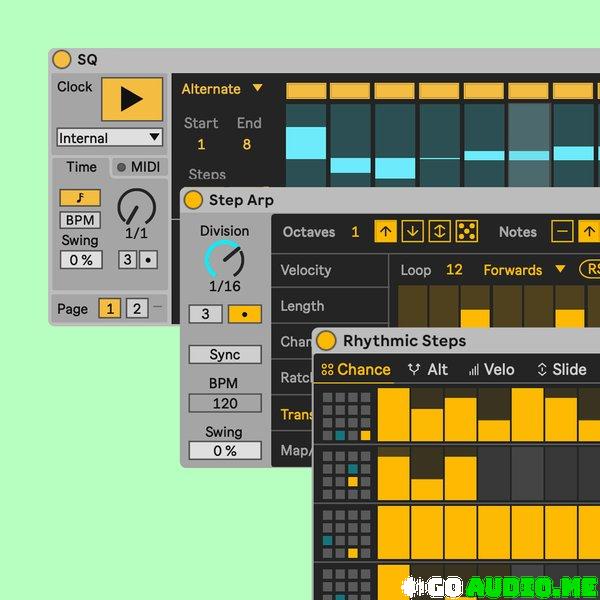Viewport: 600px width, 600px height.
Task: Click the SQ Swing 0 % field
Action: 81,260
